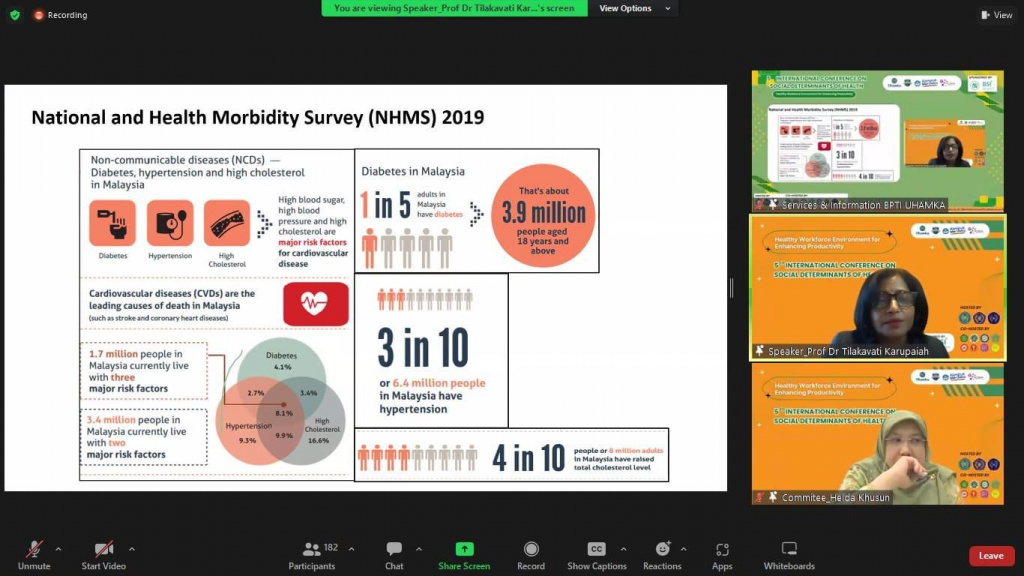
Task: Click divider handle between slide and videos
Action: [x=732, y=288]
